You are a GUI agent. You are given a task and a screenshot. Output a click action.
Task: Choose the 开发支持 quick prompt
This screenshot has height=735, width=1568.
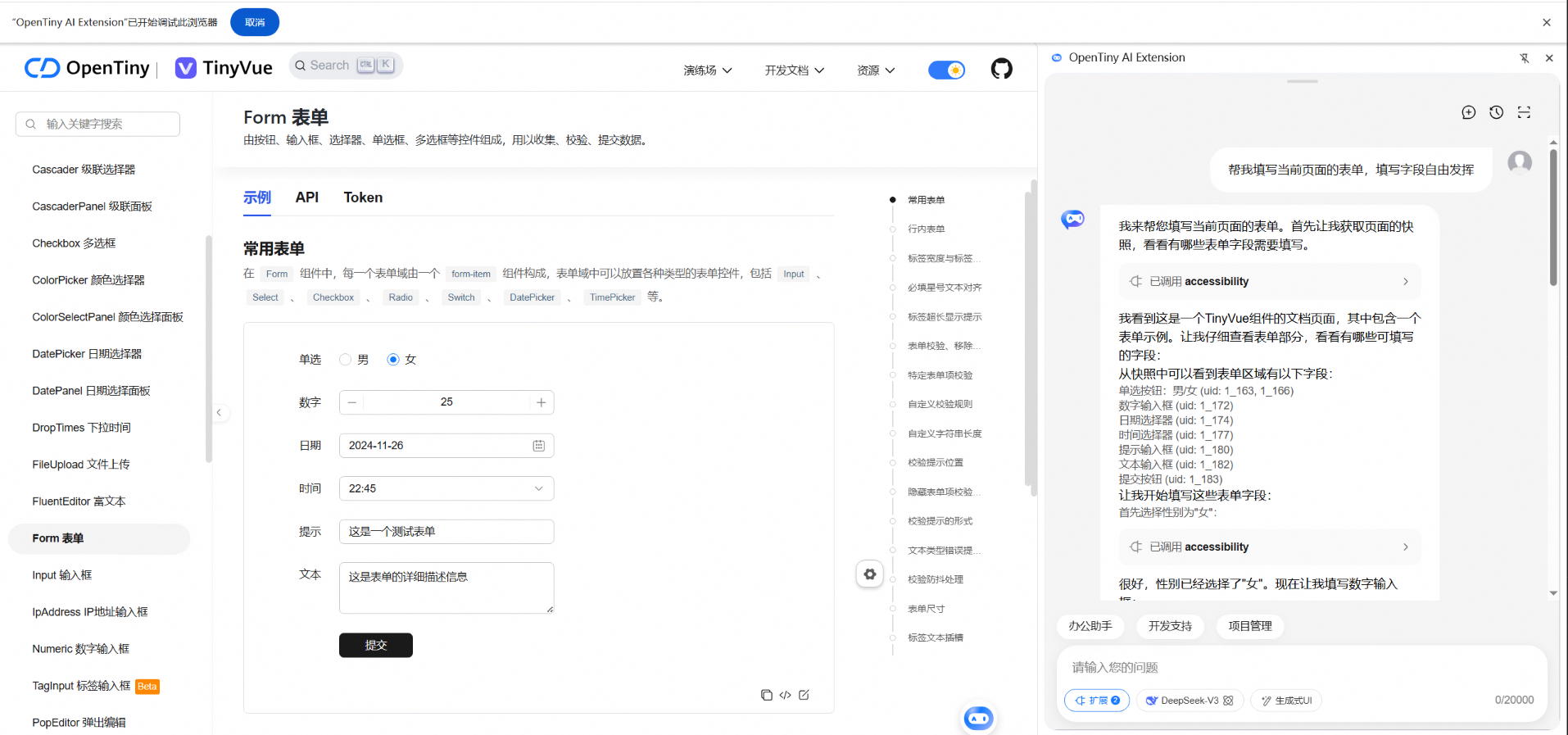click(1170, 626)
